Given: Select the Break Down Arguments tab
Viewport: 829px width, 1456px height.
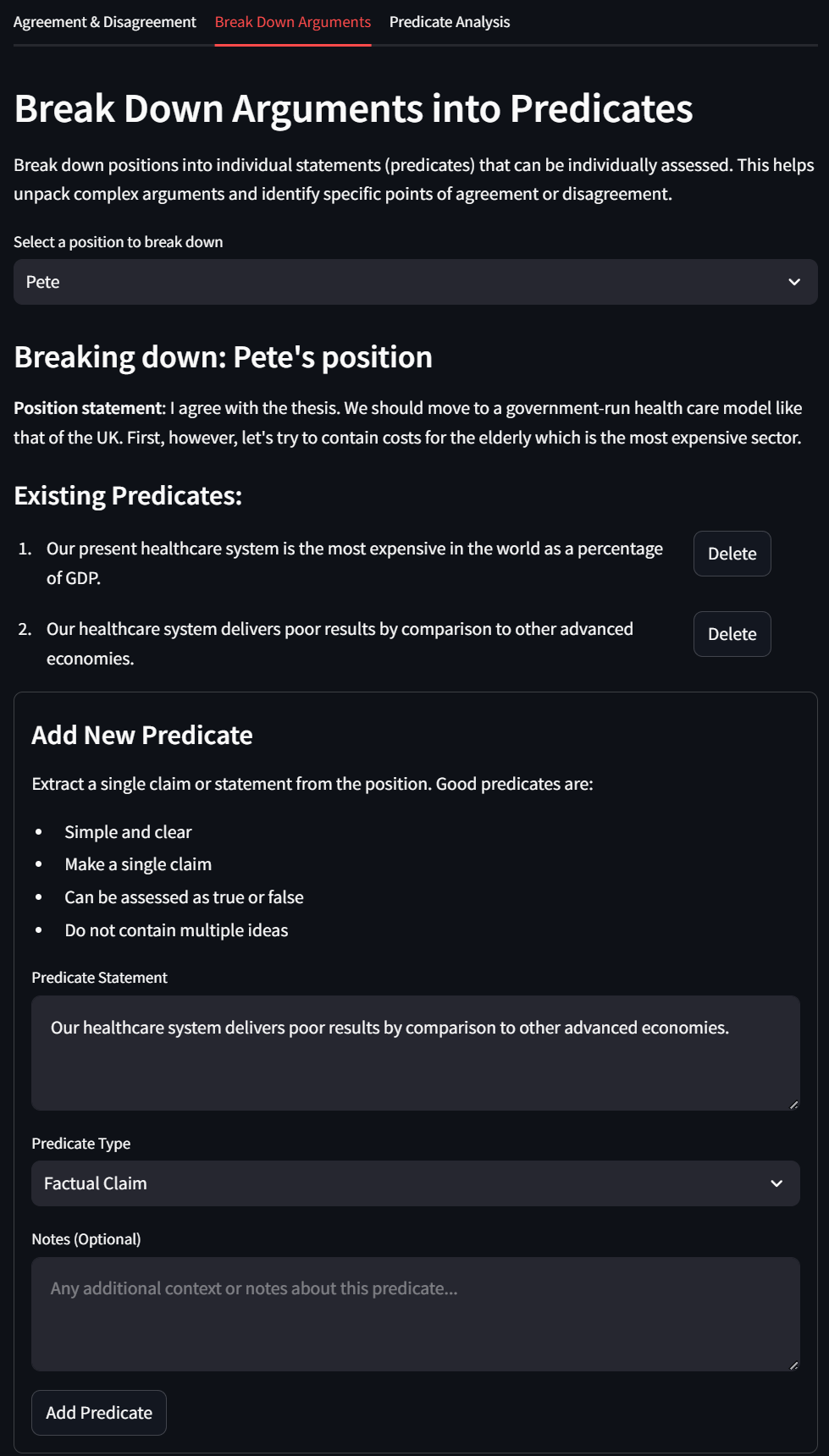Looking at the screenshot, I should pyautogui.click(x=292, y=22).
